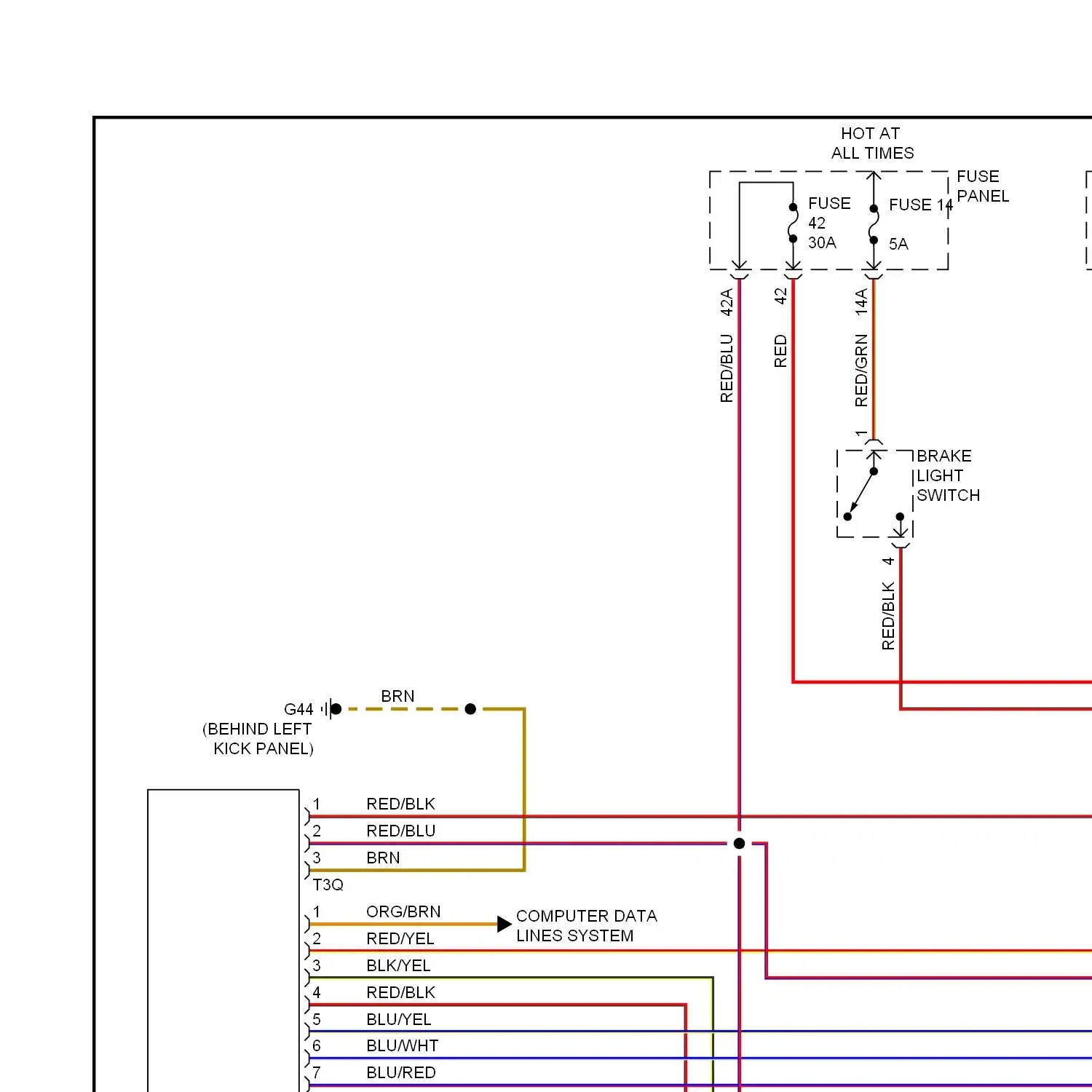Click the vertical RED/BLK label below brake switch
The image size is (1092, 1092).
tap(888, 616)
